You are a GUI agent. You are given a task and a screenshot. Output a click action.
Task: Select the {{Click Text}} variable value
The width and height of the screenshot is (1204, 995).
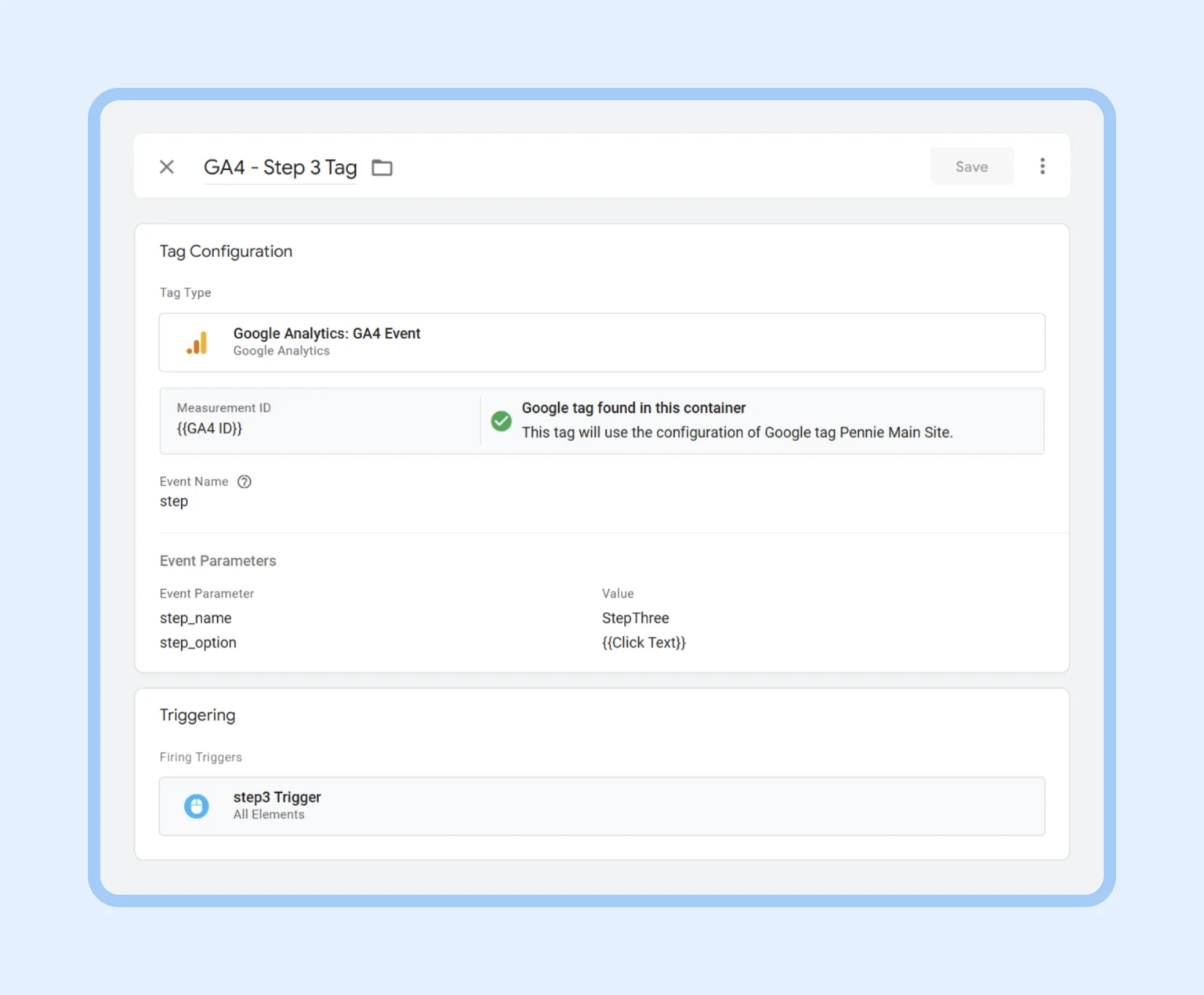click(x=644, y=642)
